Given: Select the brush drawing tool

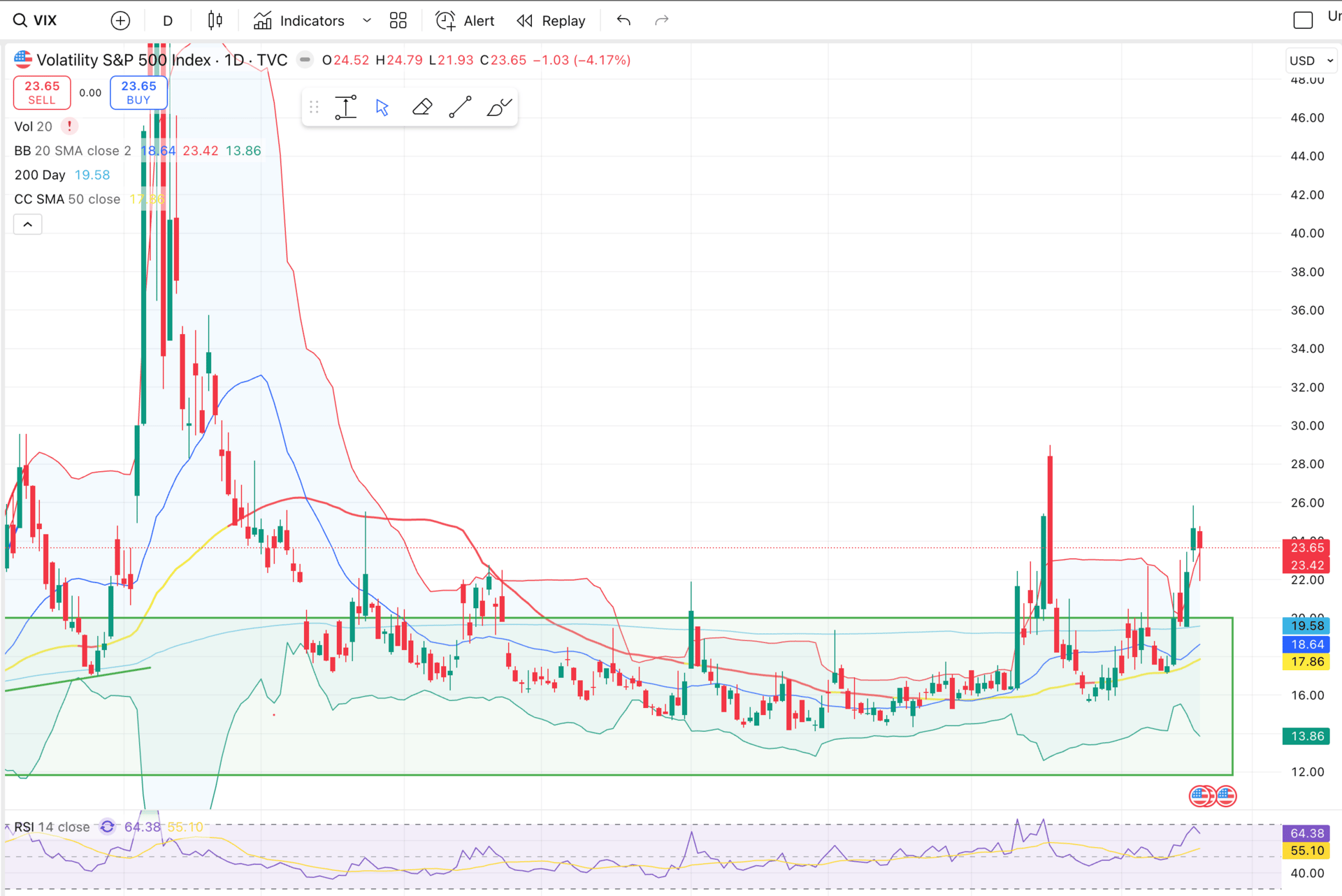Looking at the screenshot, I should point(499,108).
